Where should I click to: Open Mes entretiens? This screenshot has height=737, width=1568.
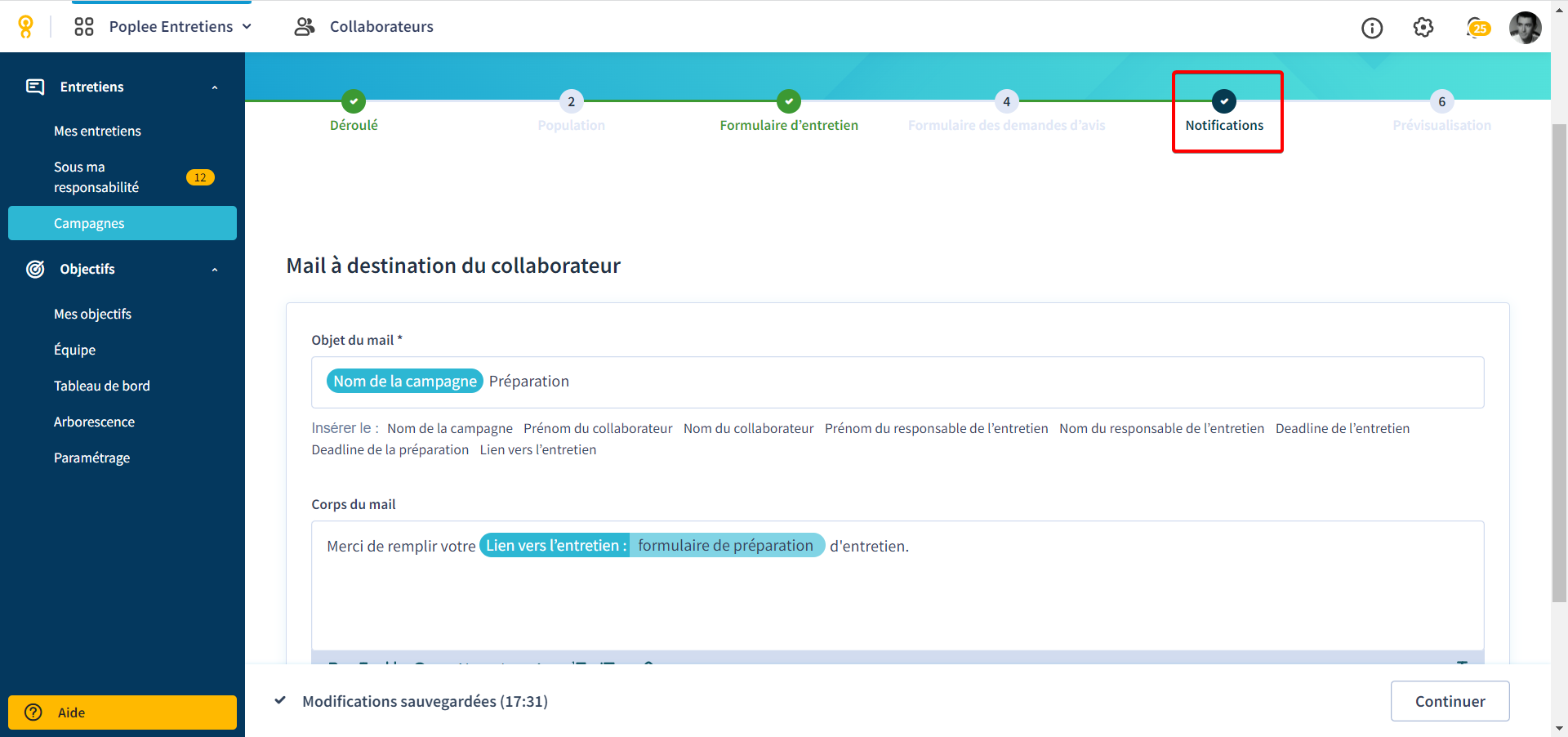point(97,131)
